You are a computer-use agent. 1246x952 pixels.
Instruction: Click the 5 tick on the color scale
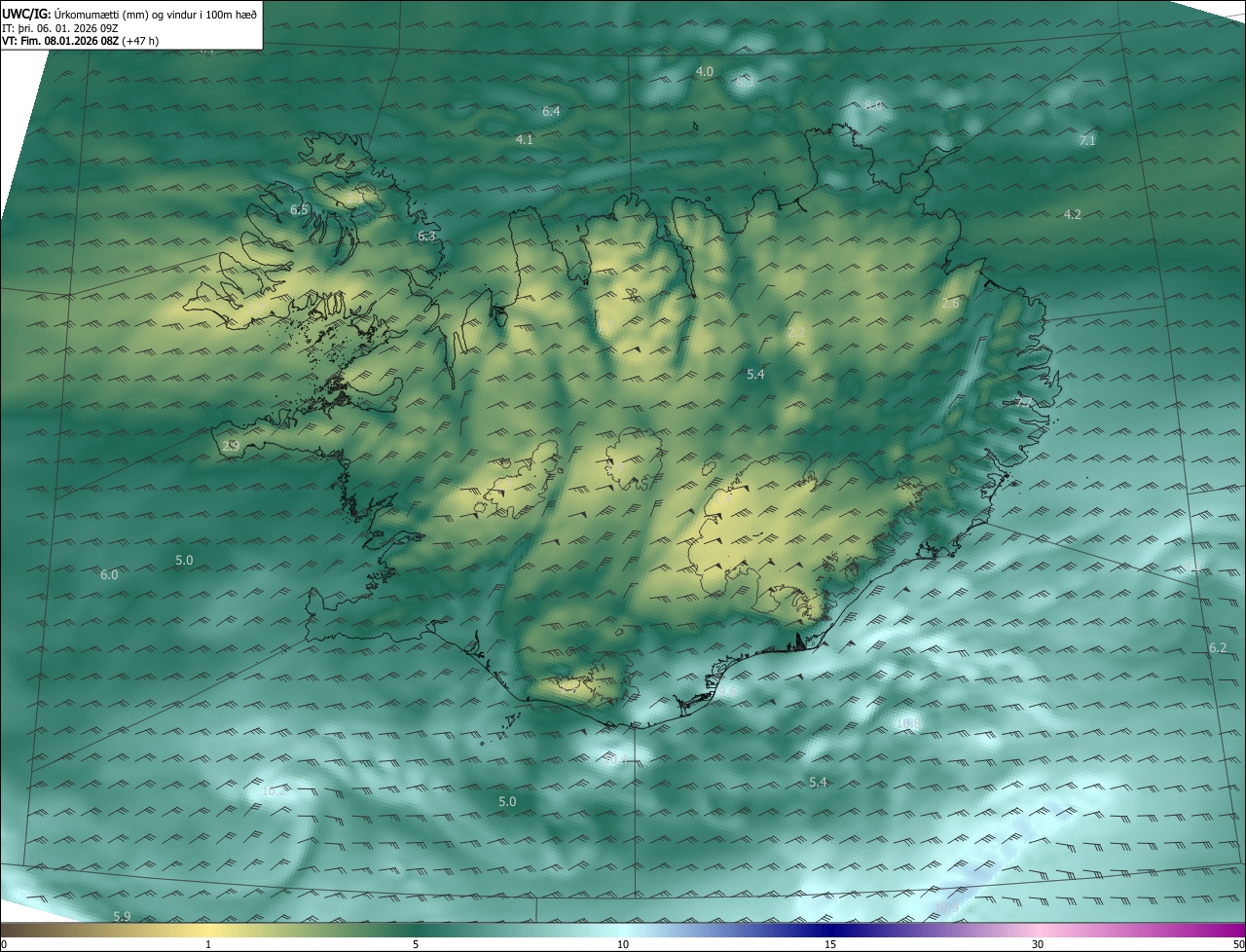pos(416,944)
